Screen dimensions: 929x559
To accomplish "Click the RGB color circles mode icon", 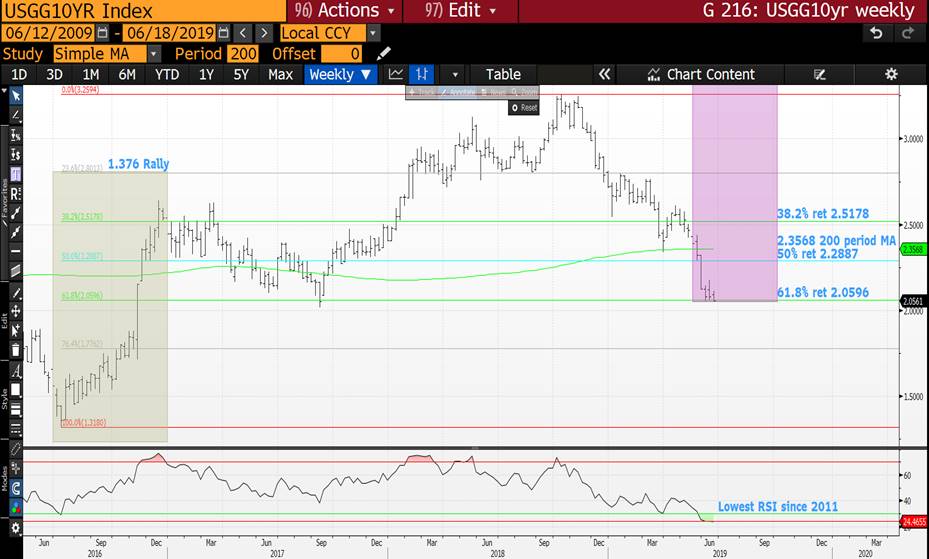I will [x=15, y=507].
